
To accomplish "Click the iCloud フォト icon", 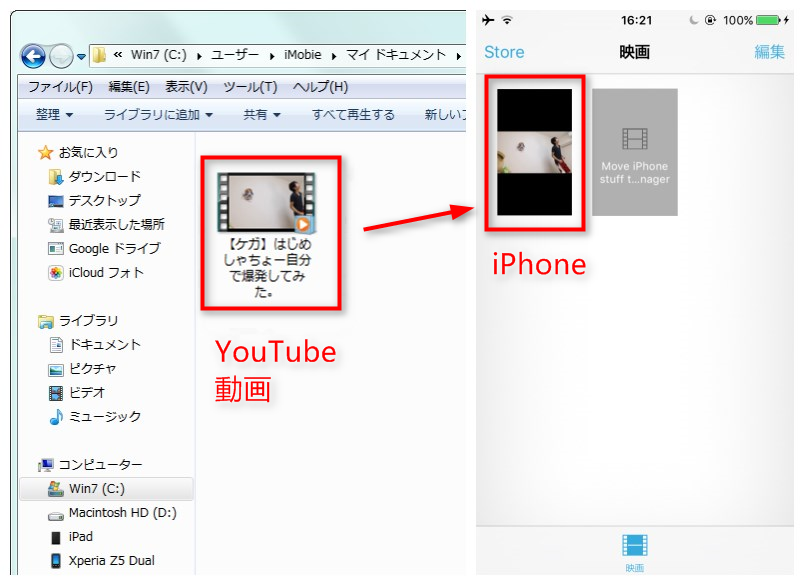I will [55, 273].
